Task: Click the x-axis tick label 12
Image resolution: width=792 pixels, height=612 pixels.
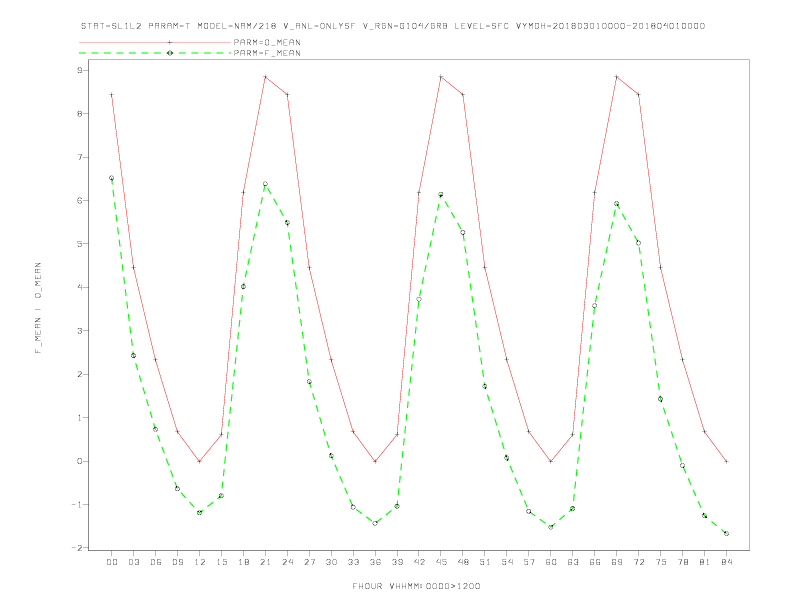Action: click(x=200, y=562)
